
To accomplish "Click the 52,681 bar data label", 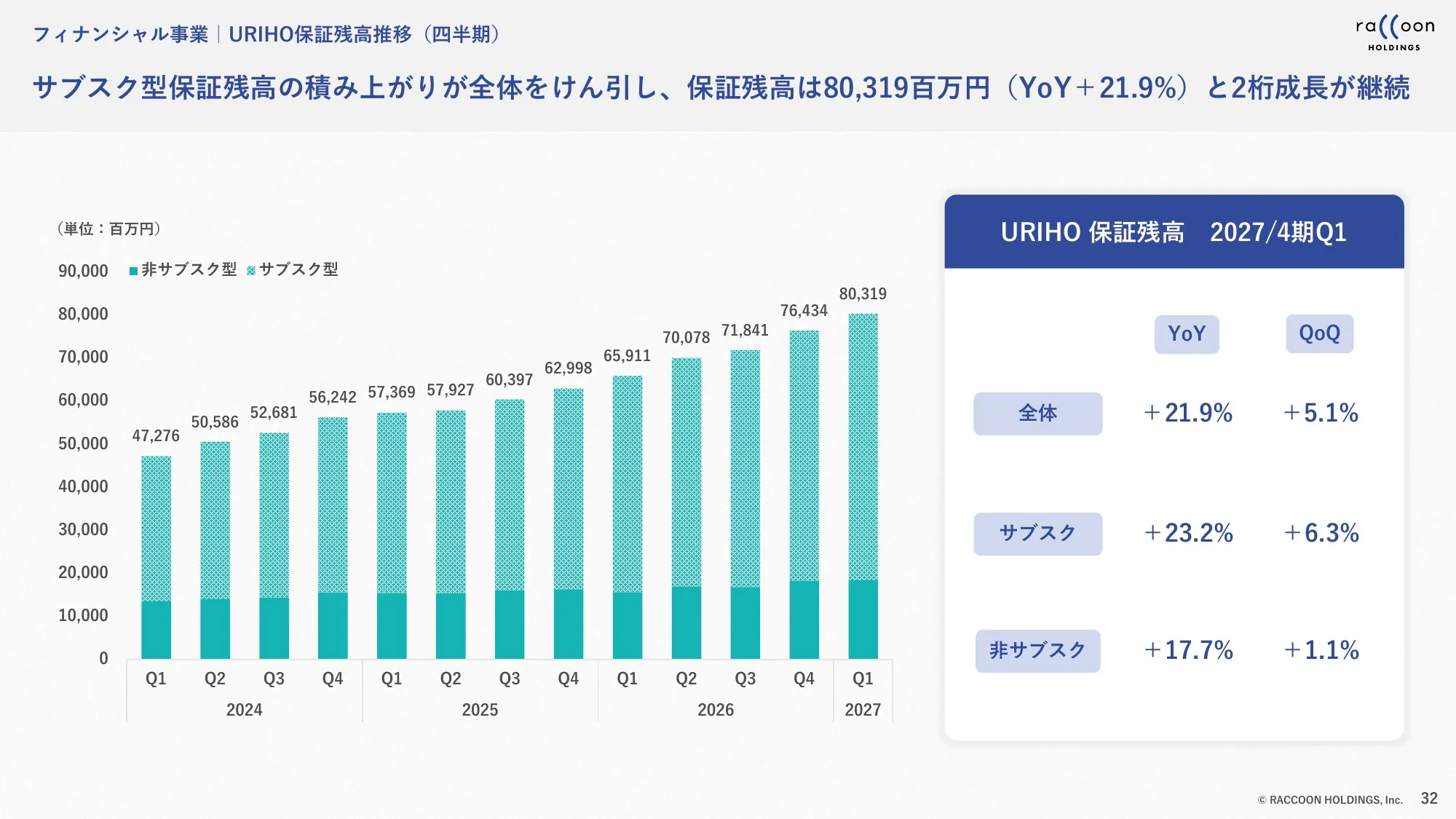I will 274,413.
